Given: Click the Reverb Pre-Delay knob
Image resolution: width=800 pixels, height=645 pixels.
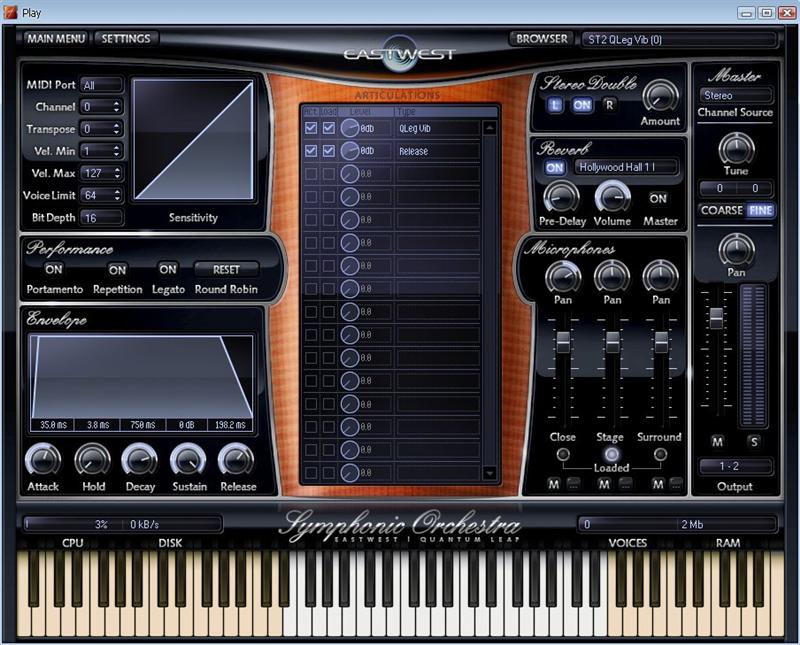Looking at the screenshot, I should pyautogui.click(x=561, y=198).
